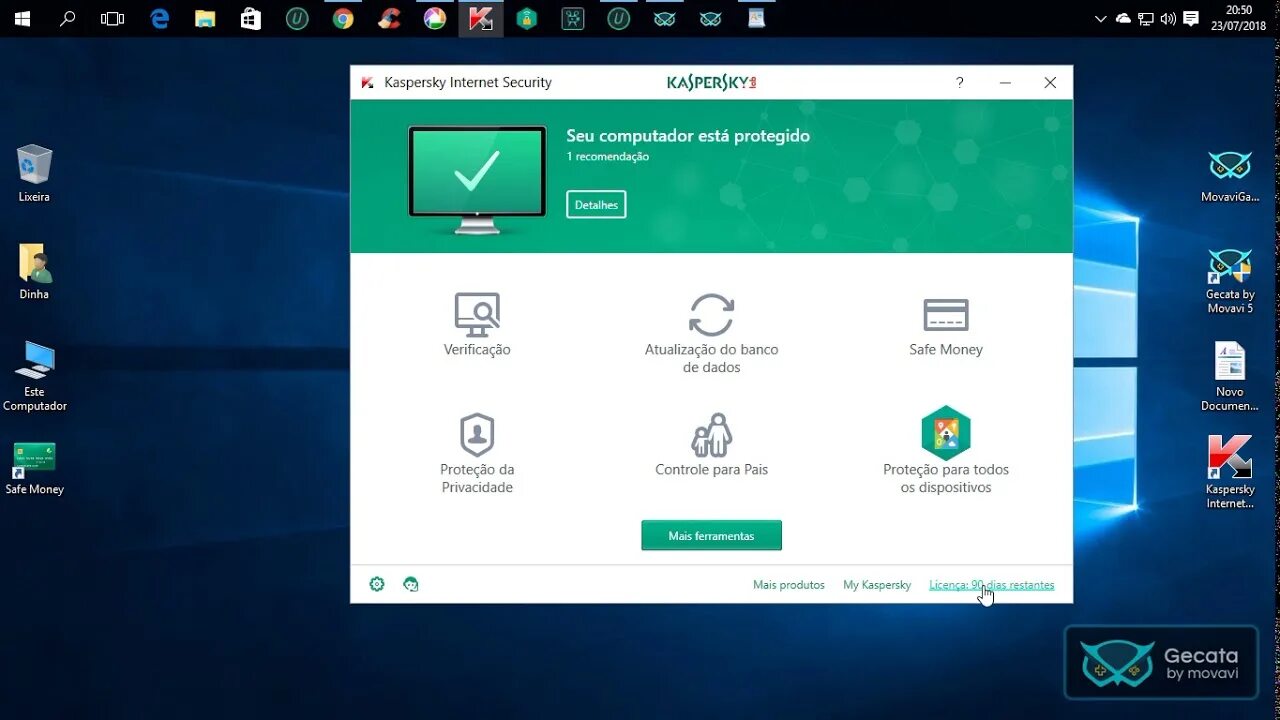Screen dimensions: 1280x720
Task: Click the Kaspersky Internet Security title icon
Action: tap(368, 83)
